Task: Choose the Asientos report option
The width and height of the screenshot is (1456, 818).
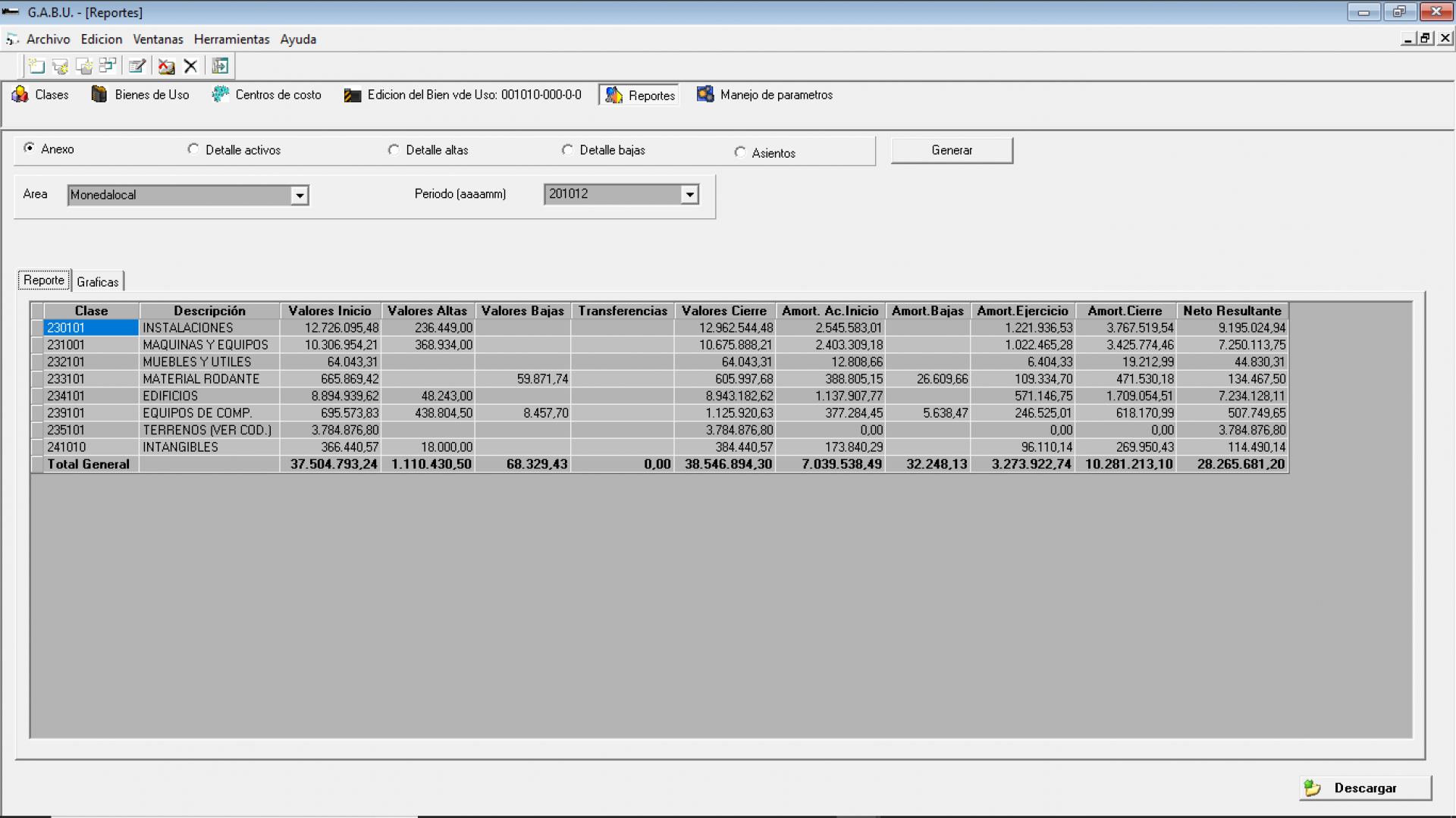Action: [x=740, y=152]
